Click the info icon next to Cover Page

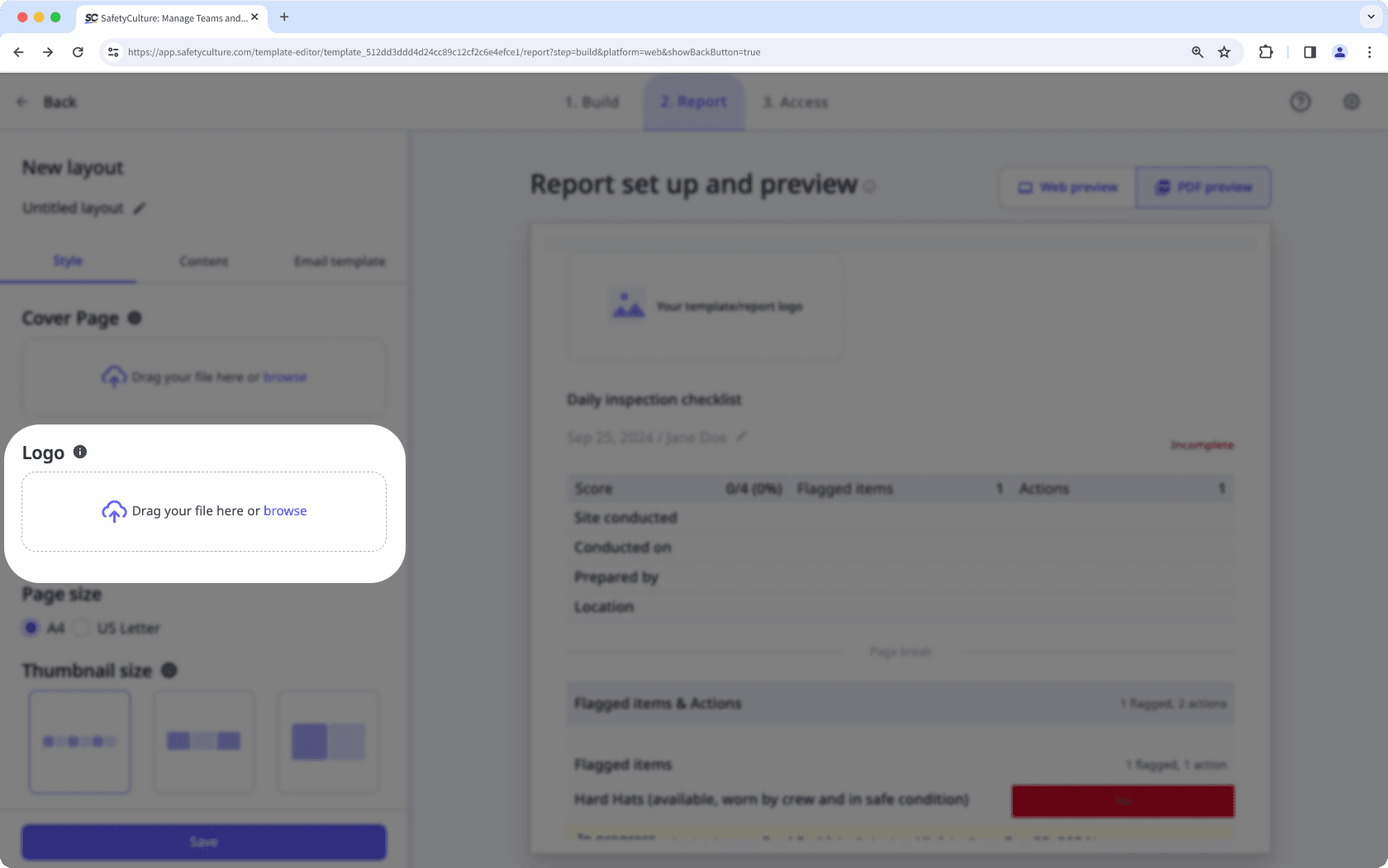coord(135,317)
